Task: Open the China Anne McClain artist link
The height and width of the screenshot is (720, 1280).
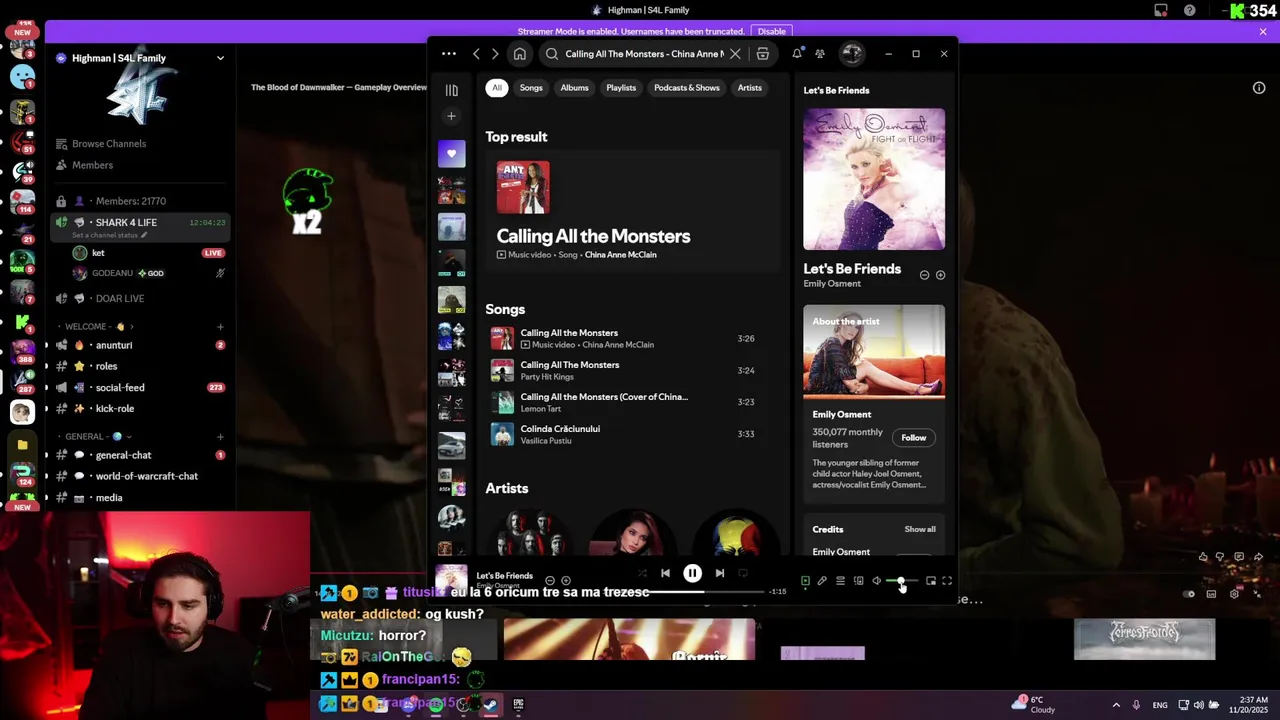Action: point(621,255)
